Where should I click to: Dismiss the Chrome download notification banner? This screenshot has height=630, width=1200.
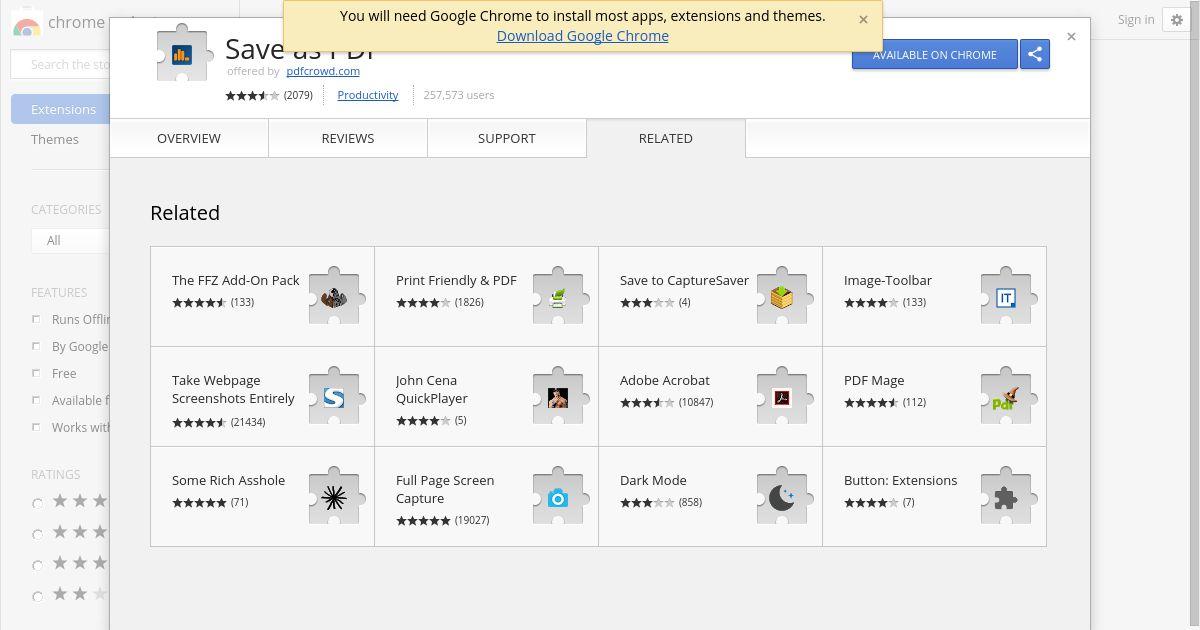(863, 19)
